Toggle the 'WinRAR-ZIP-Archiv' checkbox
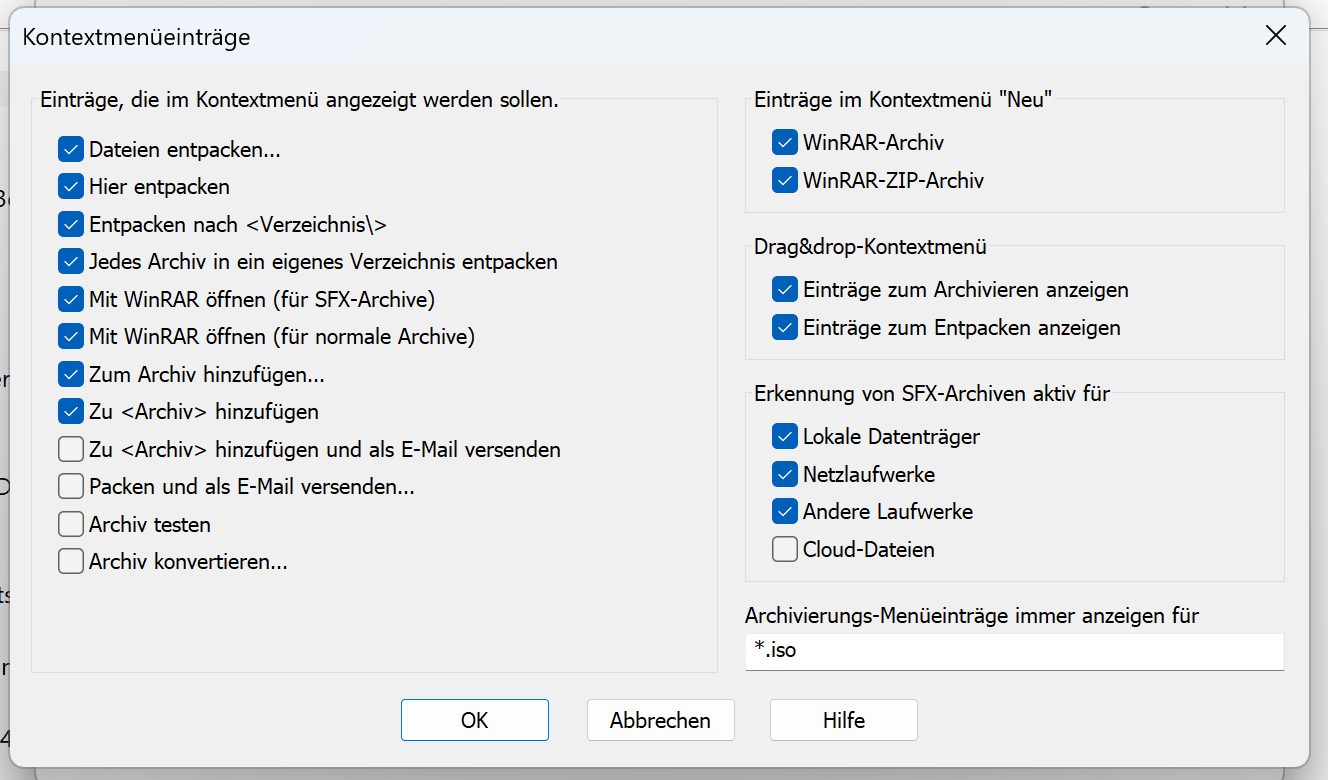 click(785, 181)
